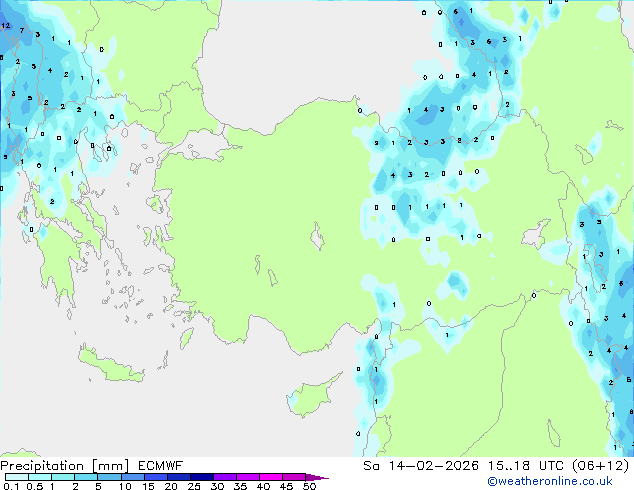634x490 pixels.
Task: Click the legend value '0.1'
Action: [x=11, y=486]
